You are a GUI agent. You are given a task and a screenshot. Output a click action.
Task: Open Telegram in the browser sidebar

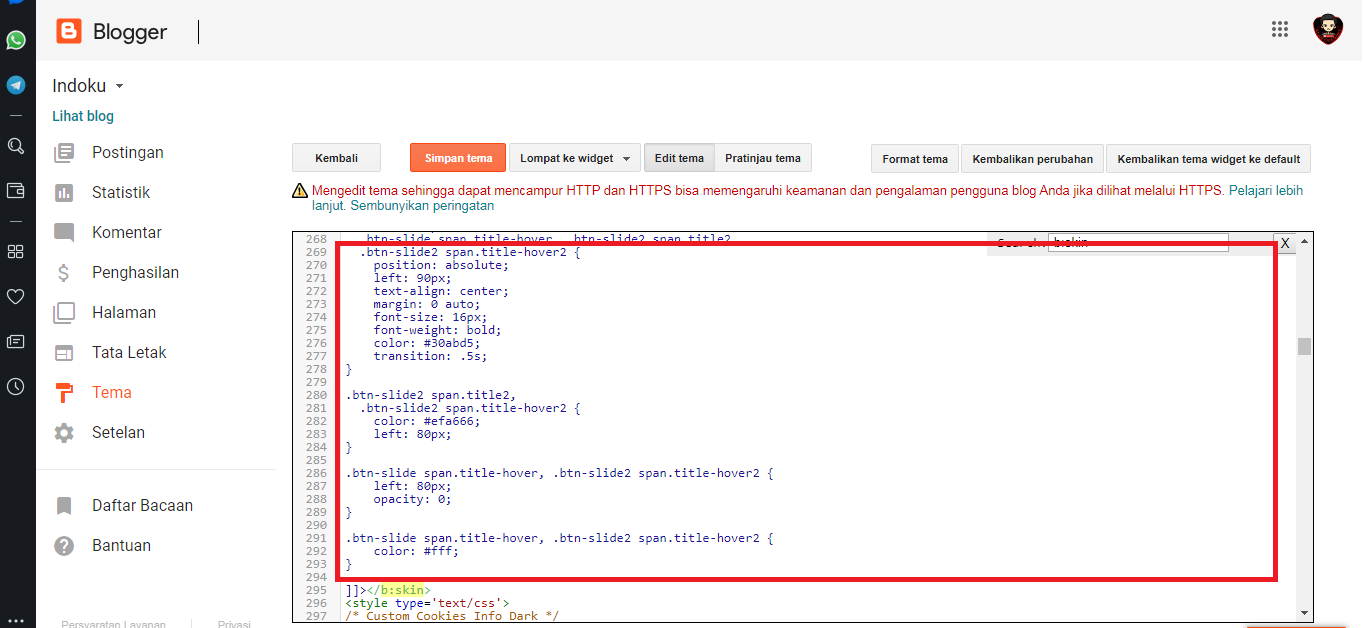(16, 85)
